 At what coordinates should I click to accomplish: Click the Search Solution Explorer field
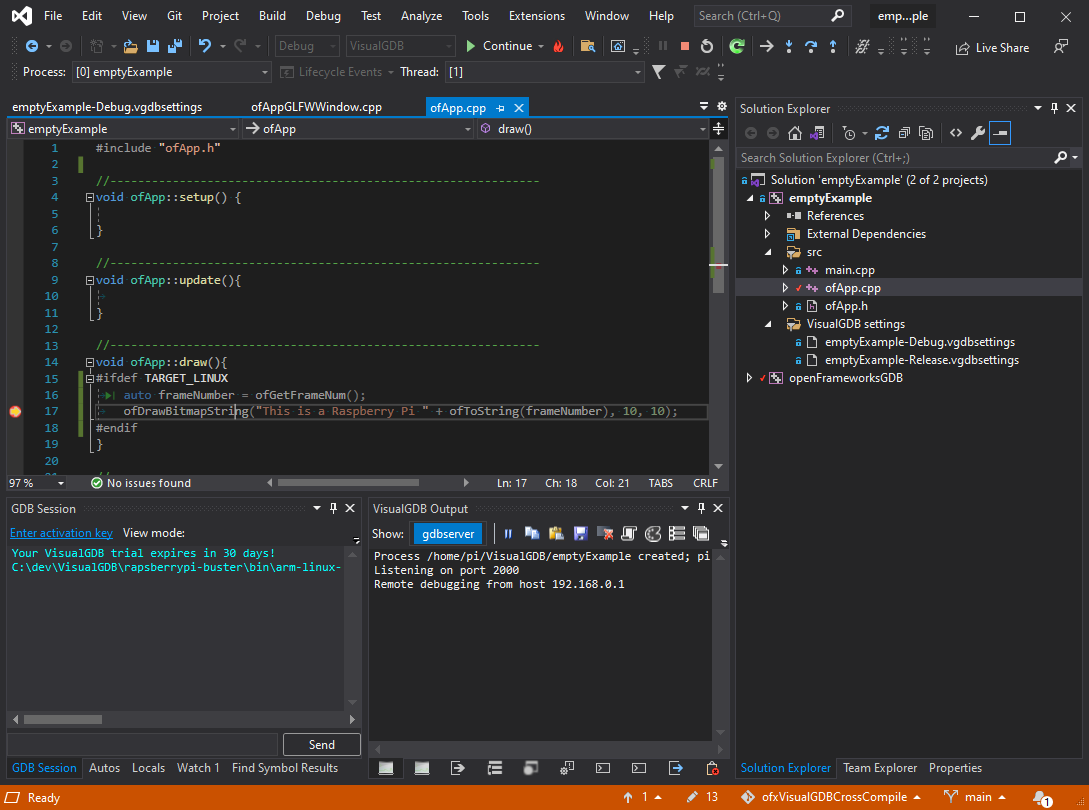896,158
